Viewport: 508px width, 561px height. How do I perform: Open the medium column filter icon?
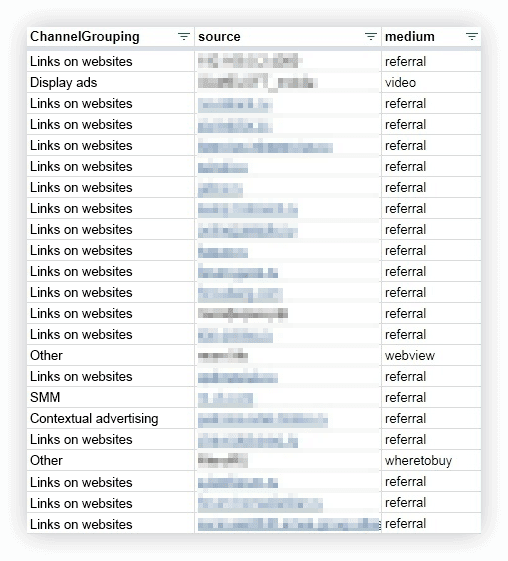(472, 36)
